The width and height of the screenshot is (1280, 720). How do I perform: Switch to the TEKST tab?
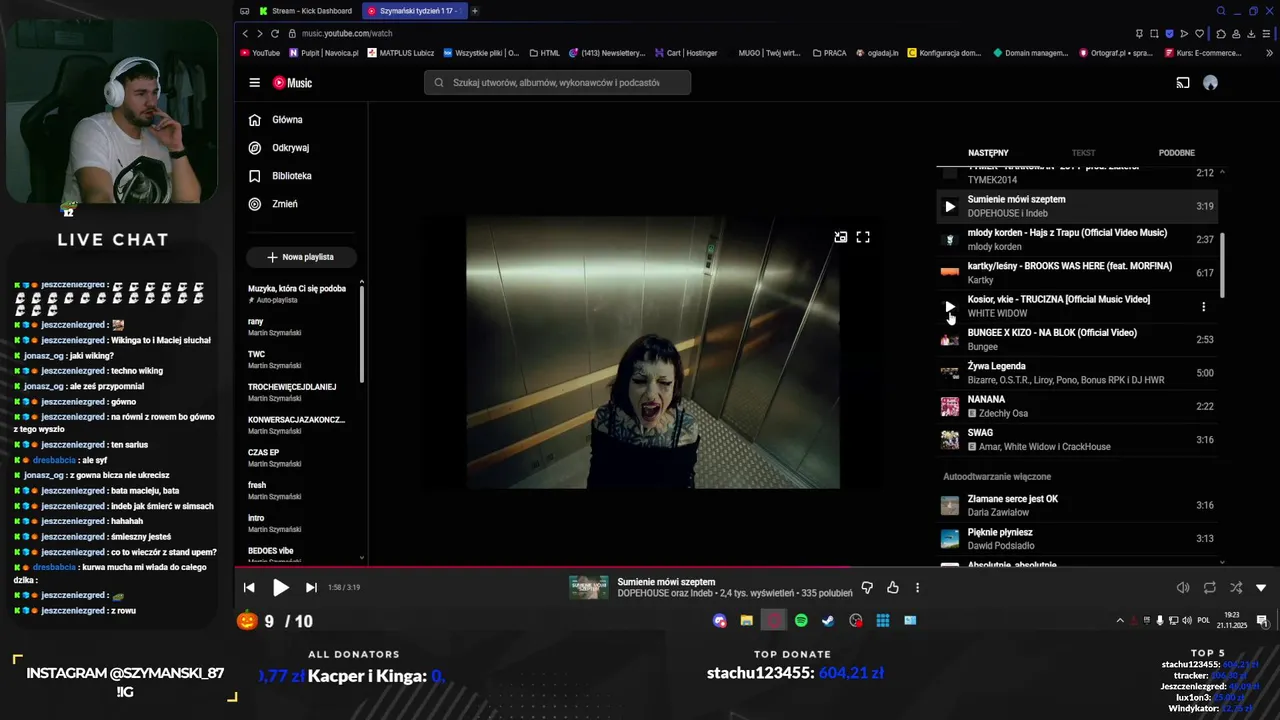tap(1083, 153)
